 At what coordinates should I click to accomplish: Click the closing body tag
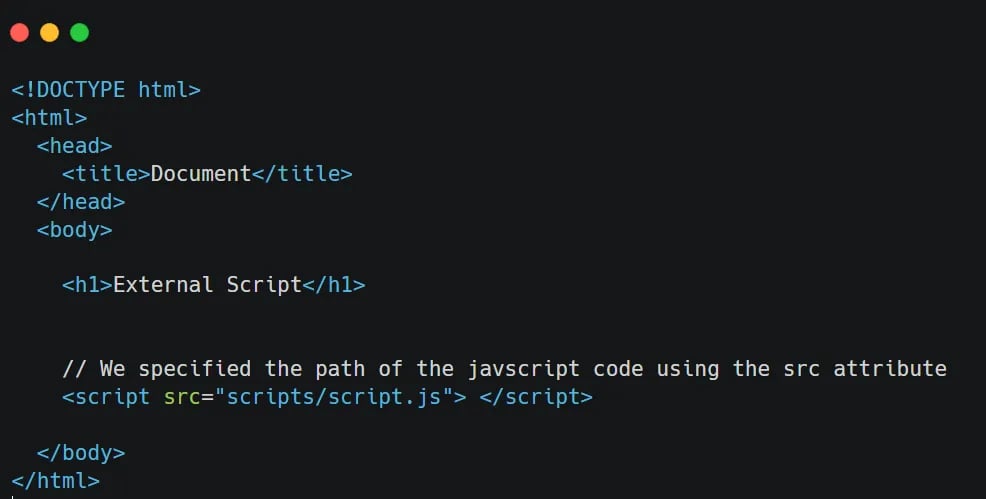pyautogui.click(x=81, y=453)
